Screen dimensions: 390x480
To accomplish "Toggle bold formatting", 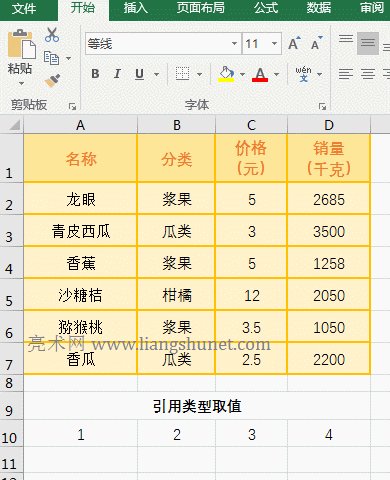I will click(x=95, y=74).
